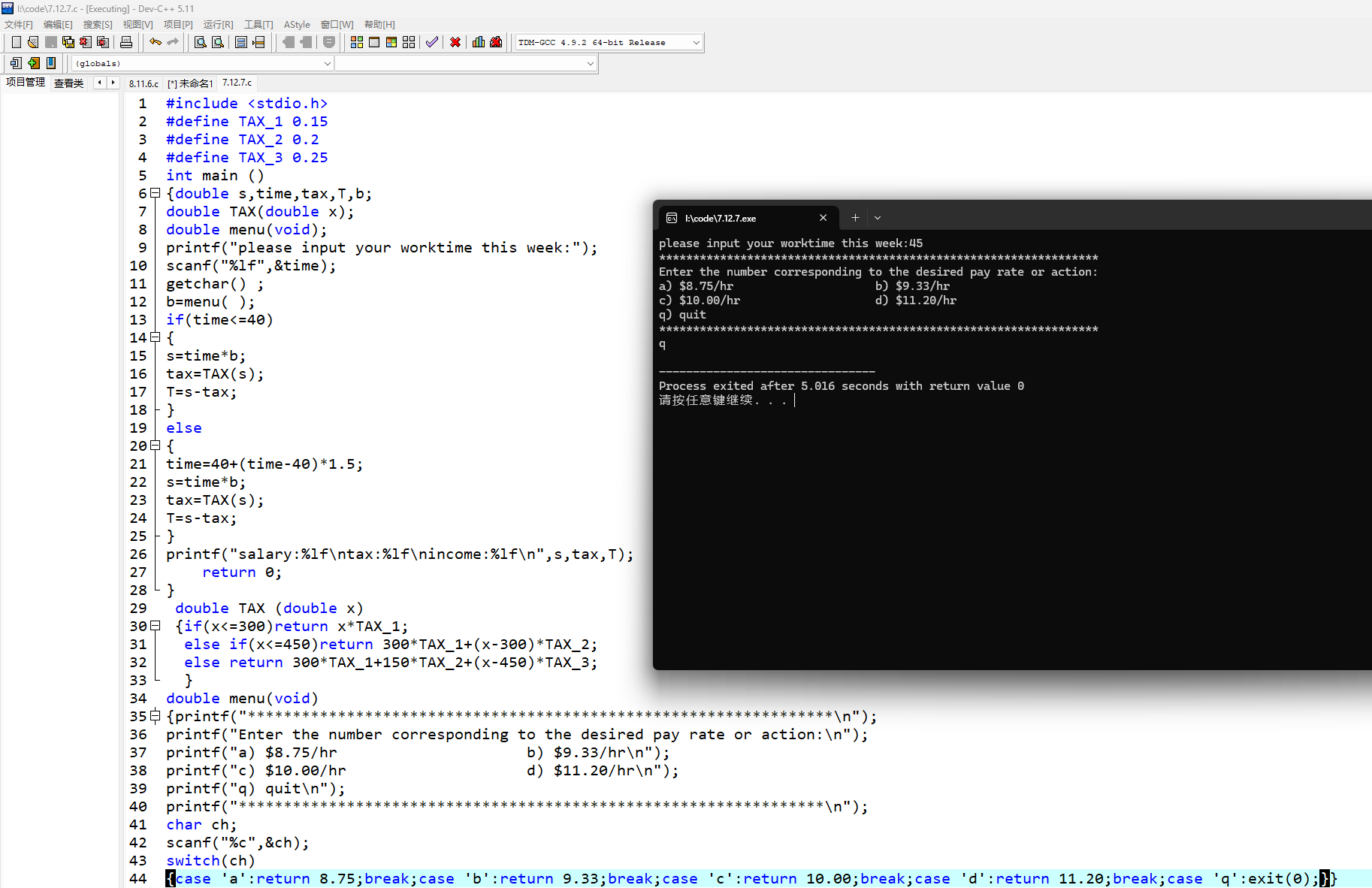The width and height of the screenshot is (1372, 888).
Task: Collapse the code fold at line 6
Action: point(156,193)
